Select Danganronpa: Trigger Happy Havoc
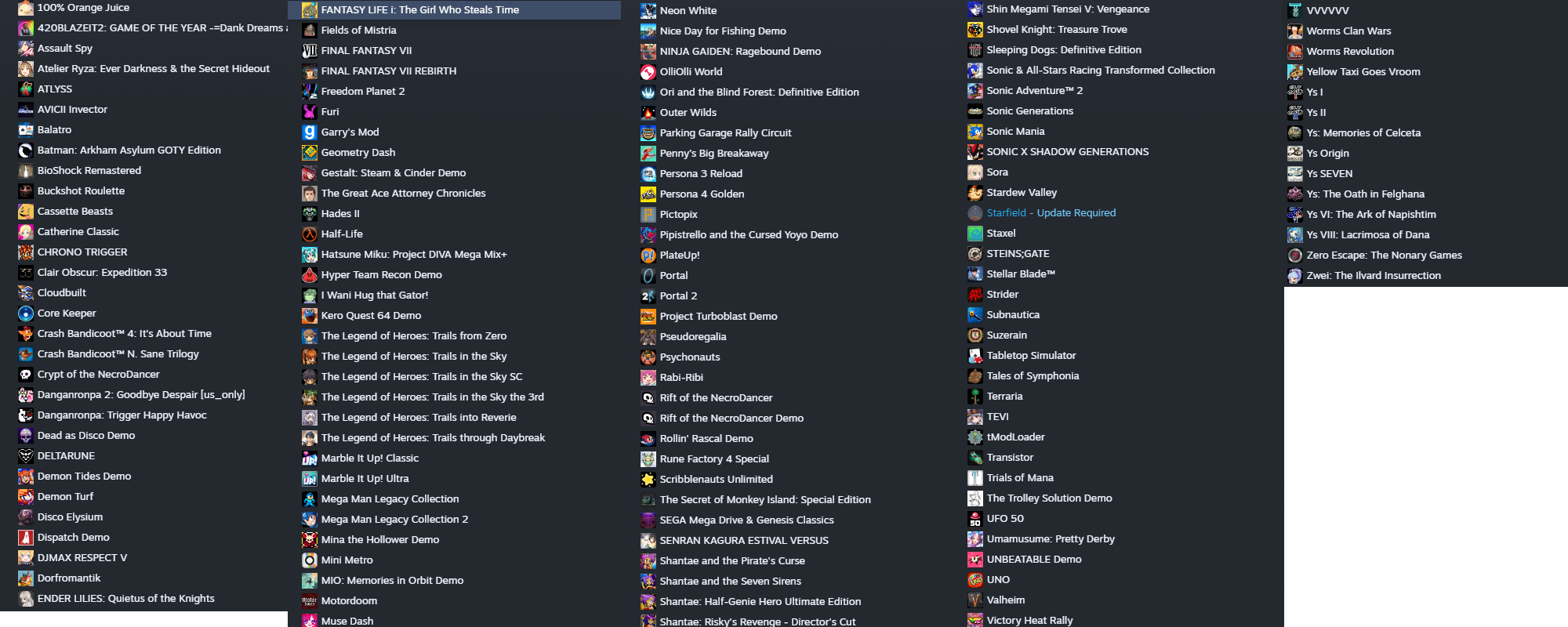This screenshot has height=627, width=1568. [x=122, y=415]
